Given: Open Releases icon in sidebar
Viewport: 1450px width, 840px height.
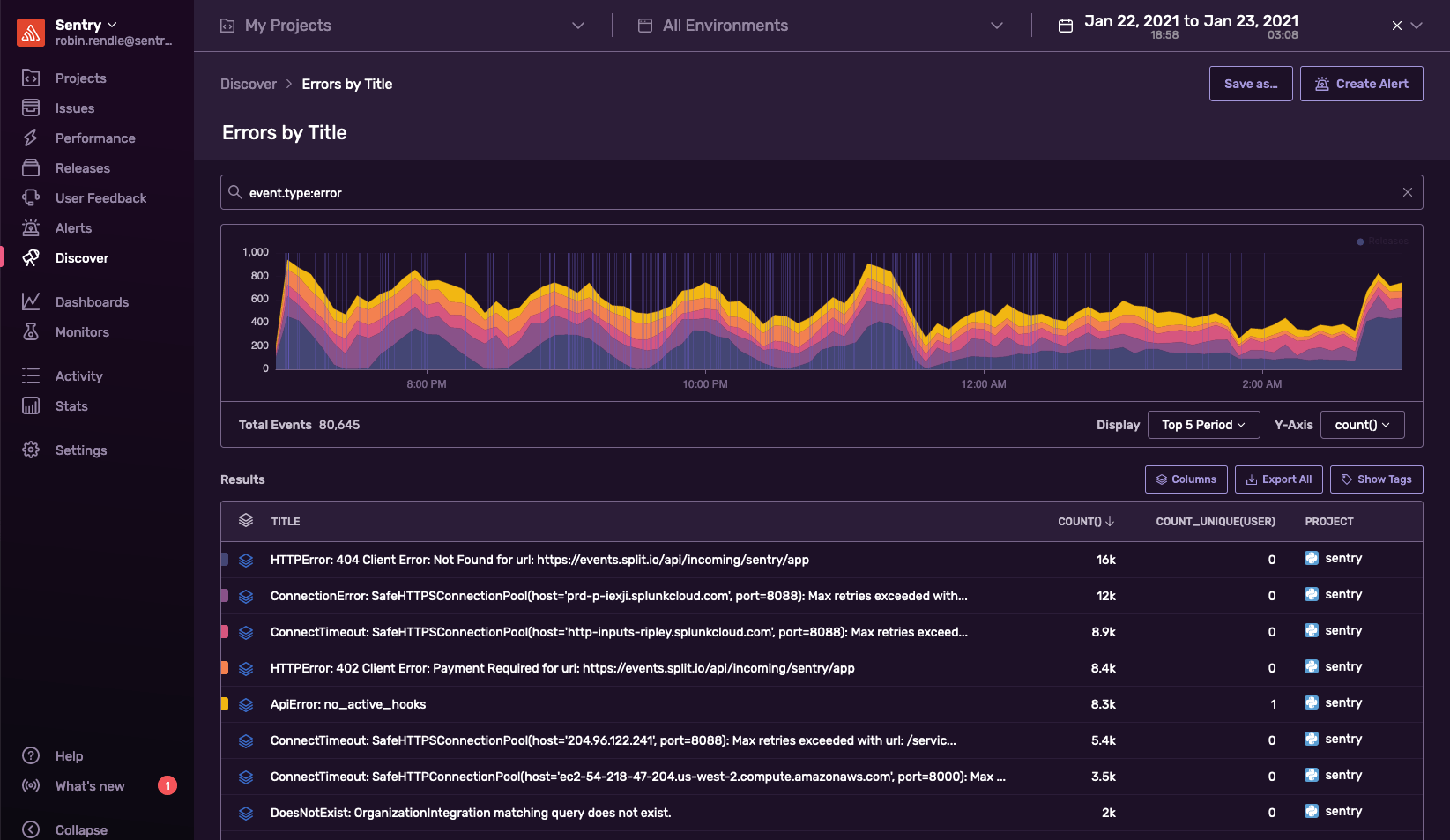Looking at the screenshot, I should pyautogui.click(x=31, y=167).
